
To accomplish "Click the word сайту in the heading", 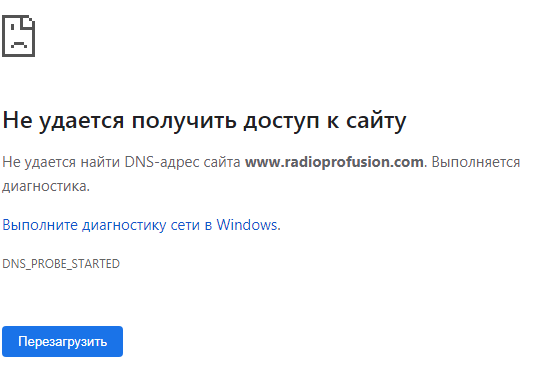I will click(376, 121).
